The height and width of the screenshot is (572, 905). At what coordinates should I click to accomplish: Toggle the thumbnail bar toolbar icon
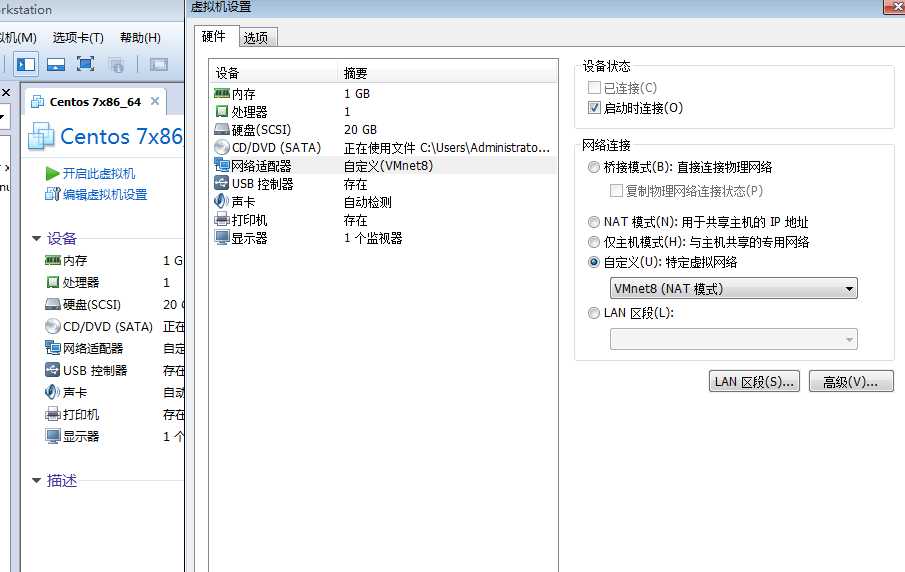point(55,64)
